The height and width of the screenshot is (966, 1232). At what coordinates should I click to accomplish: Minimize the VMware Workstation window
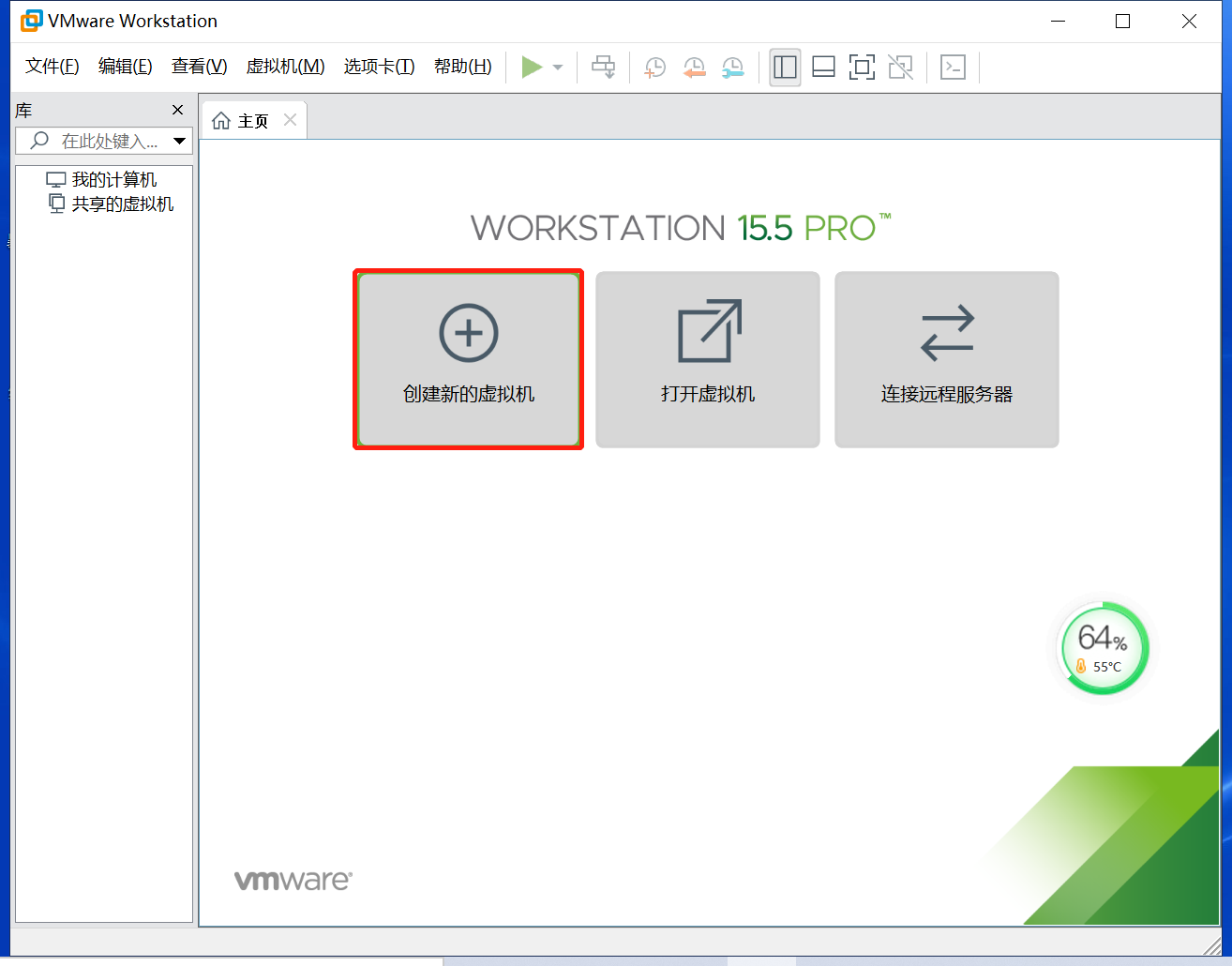coord(1059,21)
